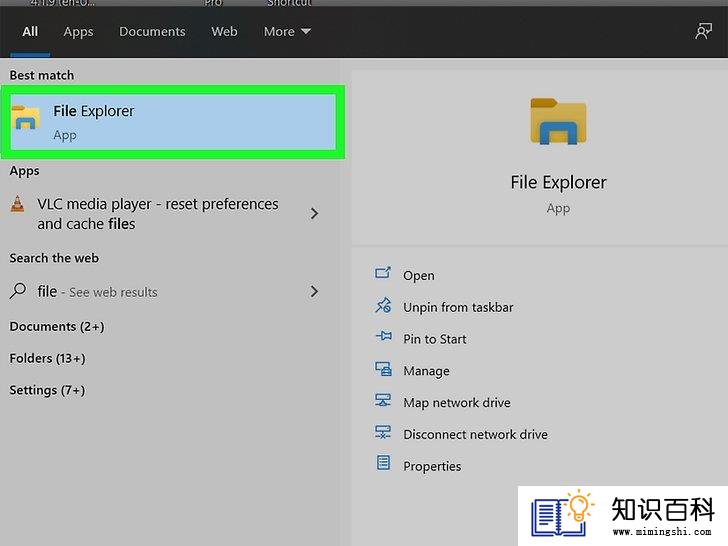This screenshot has height=546, width=728.
Task: Click the feedback icon at top right
Action: click(x=703, y=32)
